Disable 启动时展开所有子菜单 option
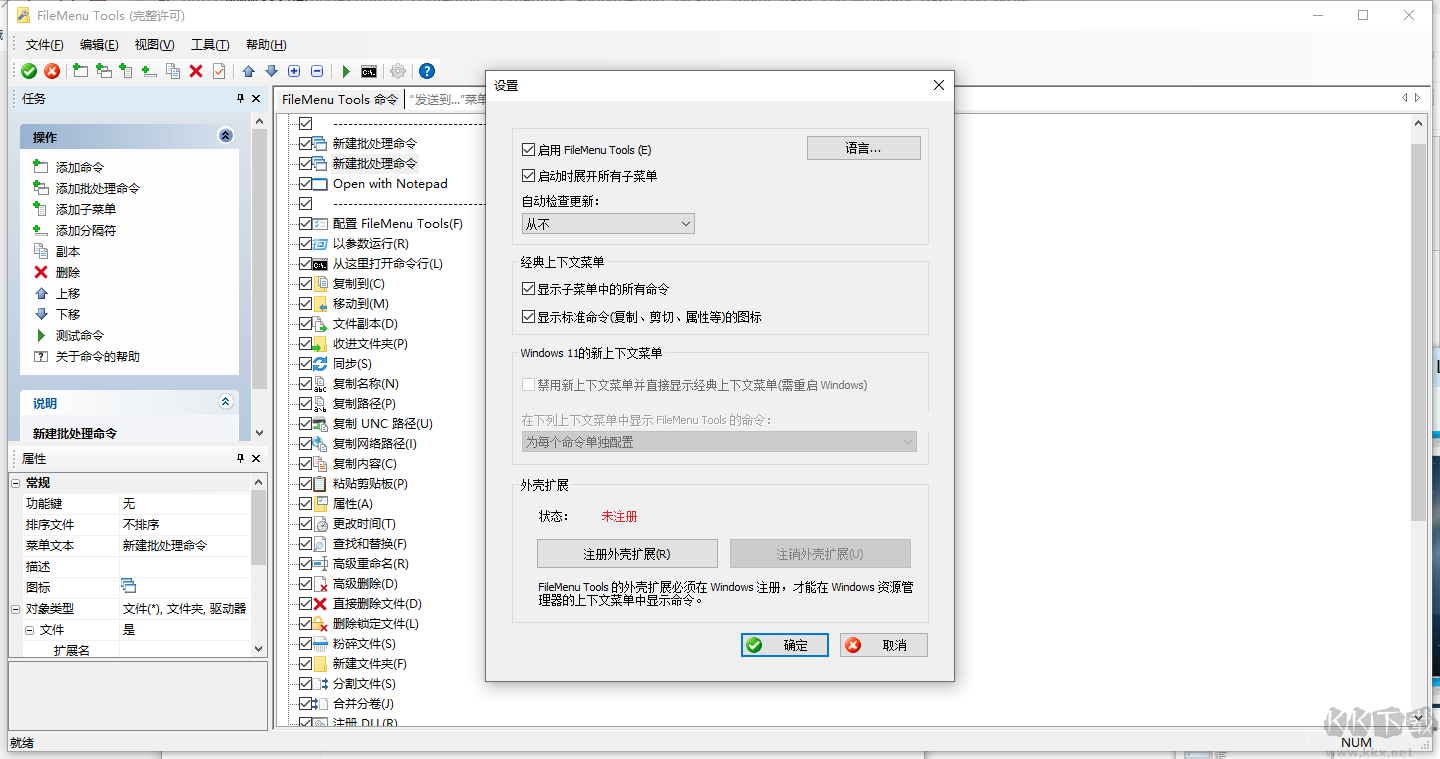The width and height of the screenshot is (1440, 759). [x=527, y=175]
